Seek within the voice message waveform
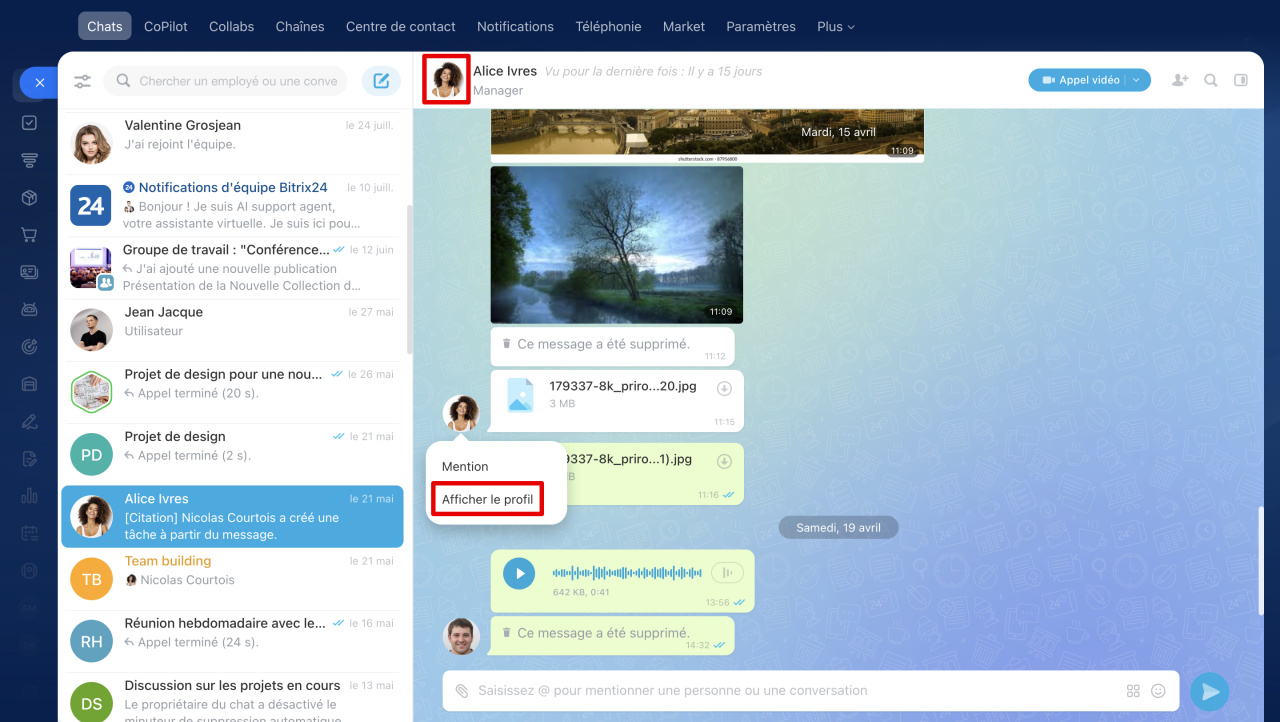 coord(627,573)
